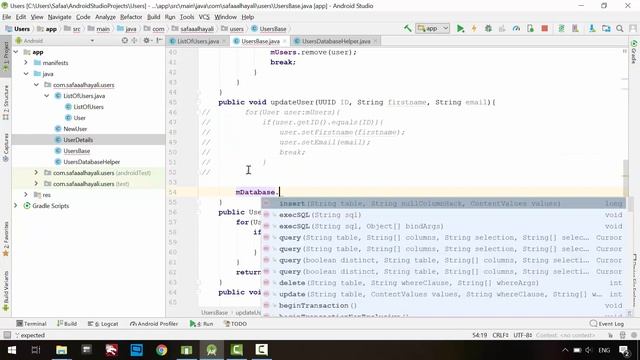Screen dimensions: 640x360
Task: Open the Terminal tool window
Action: [31, 324]
